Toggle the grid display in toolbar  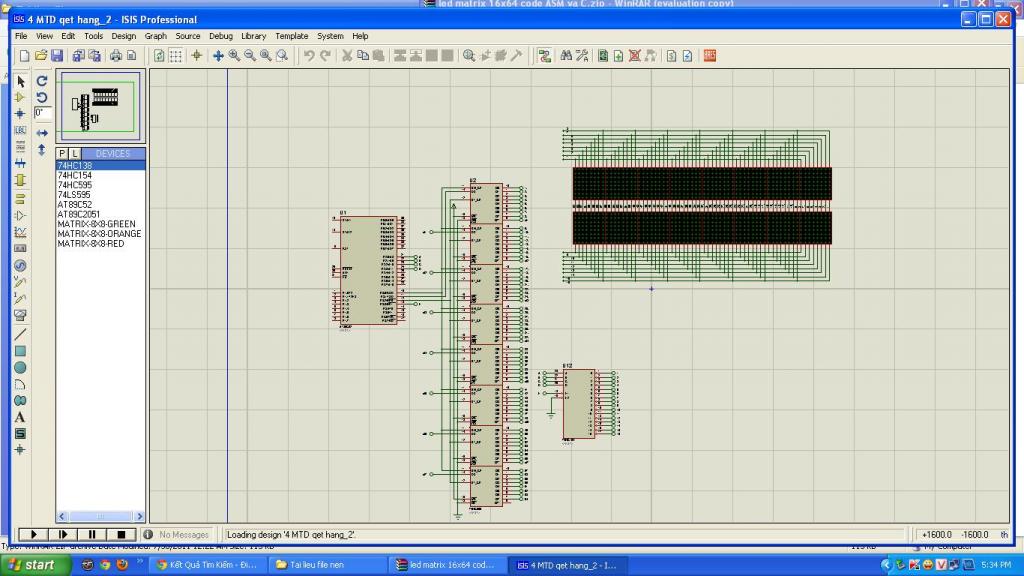coord(175,56)
